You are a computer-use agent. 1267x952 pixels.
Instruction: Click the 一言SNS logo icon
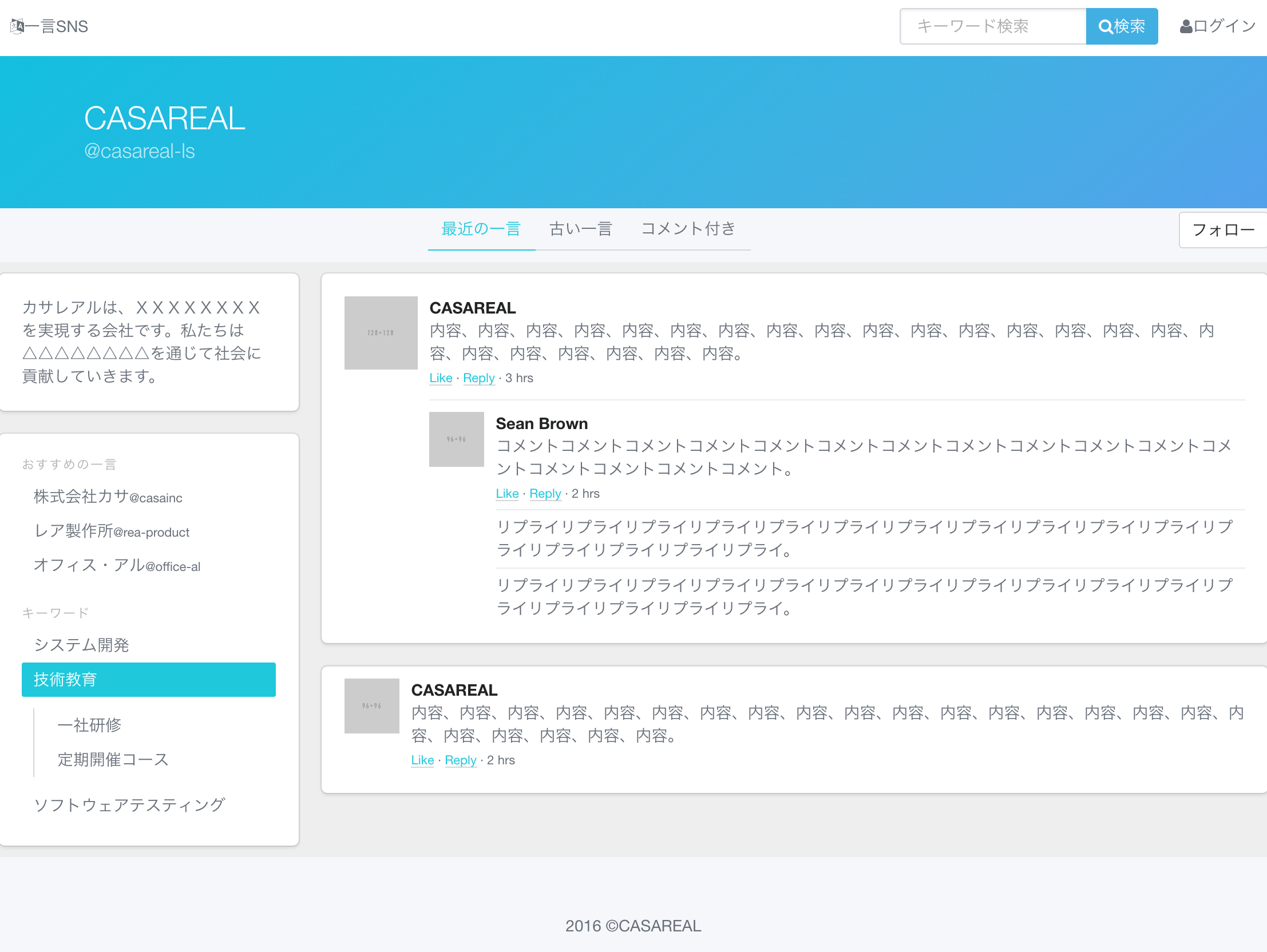(x=16, y=25)
